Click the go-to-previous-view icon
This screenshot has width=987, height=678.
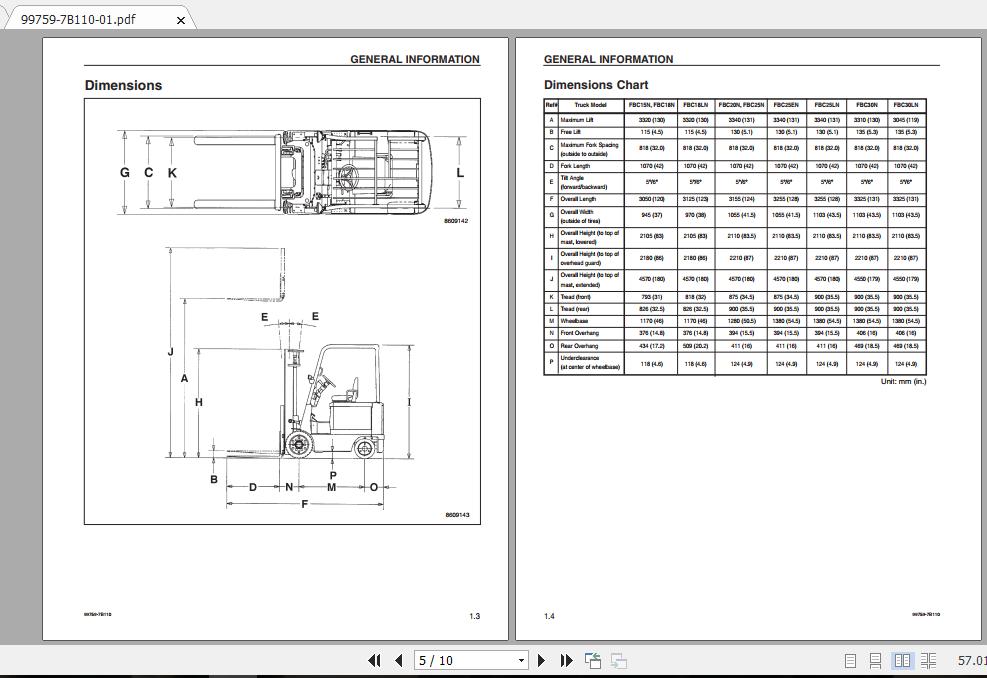pos(591,659)
